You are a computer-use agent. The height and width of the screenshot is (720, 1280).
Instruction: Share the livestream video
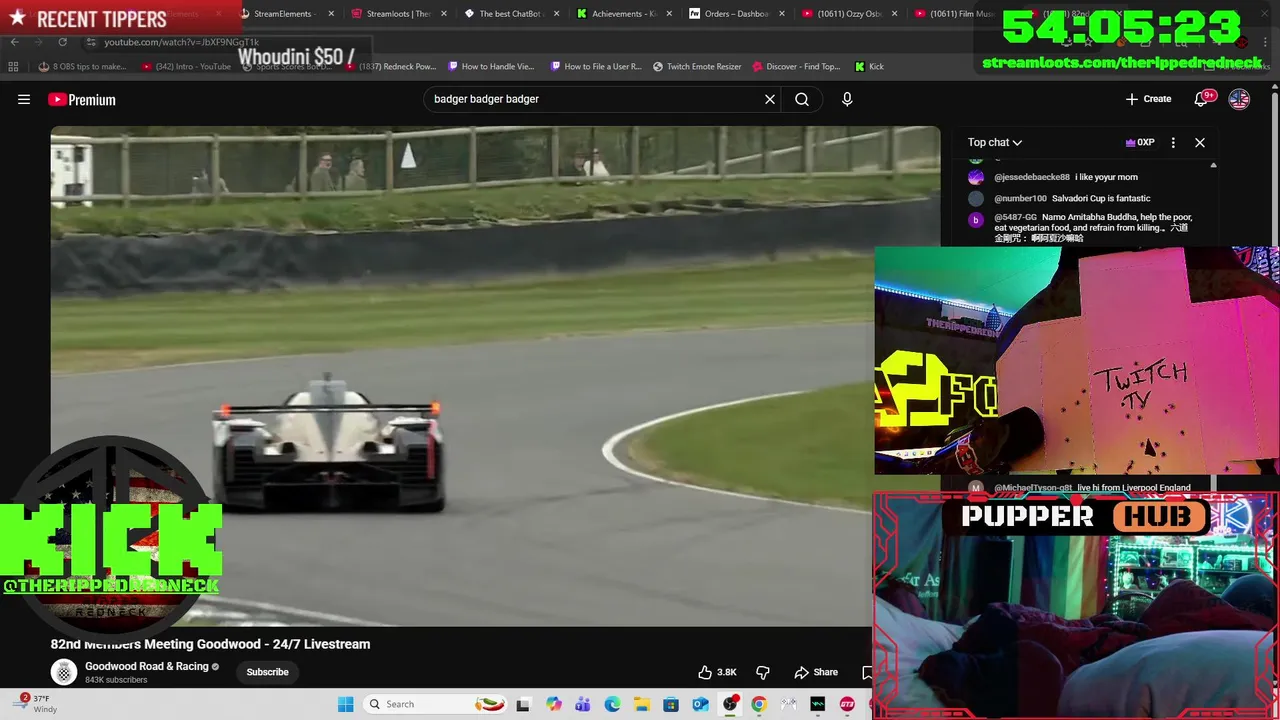pos(816,672)
